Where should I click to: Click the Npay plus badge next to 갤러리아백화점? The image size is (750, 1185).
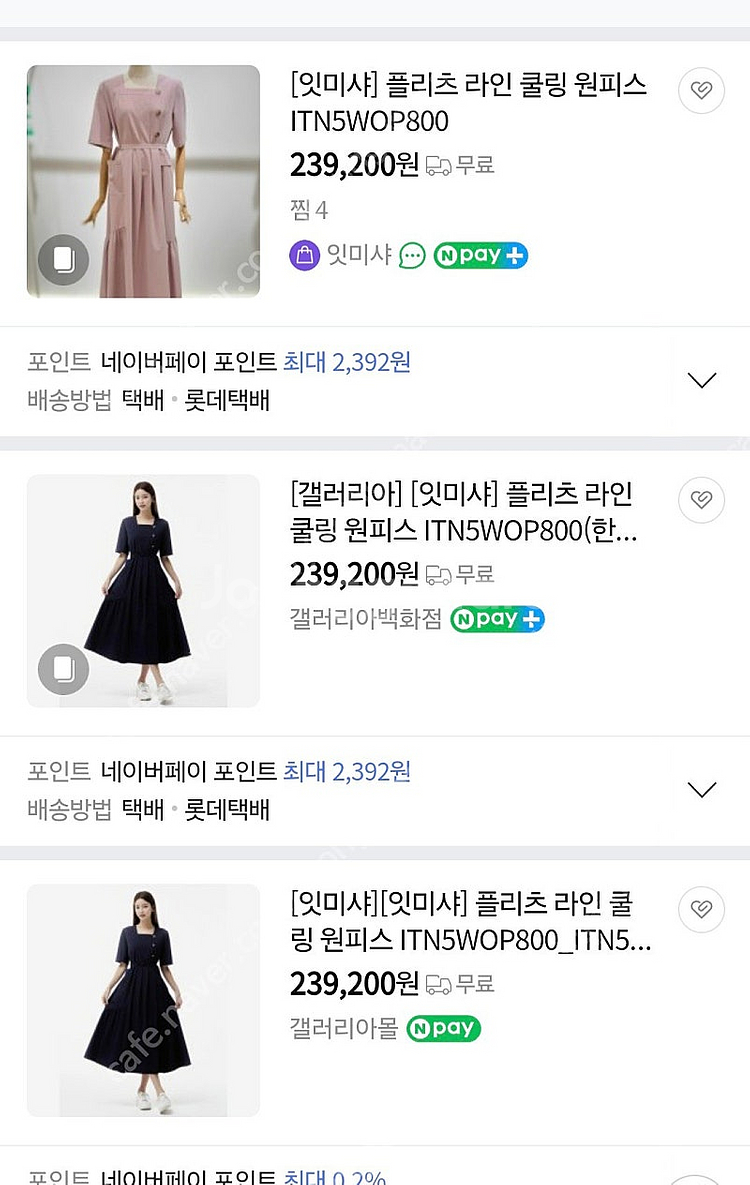click(497, 619)
